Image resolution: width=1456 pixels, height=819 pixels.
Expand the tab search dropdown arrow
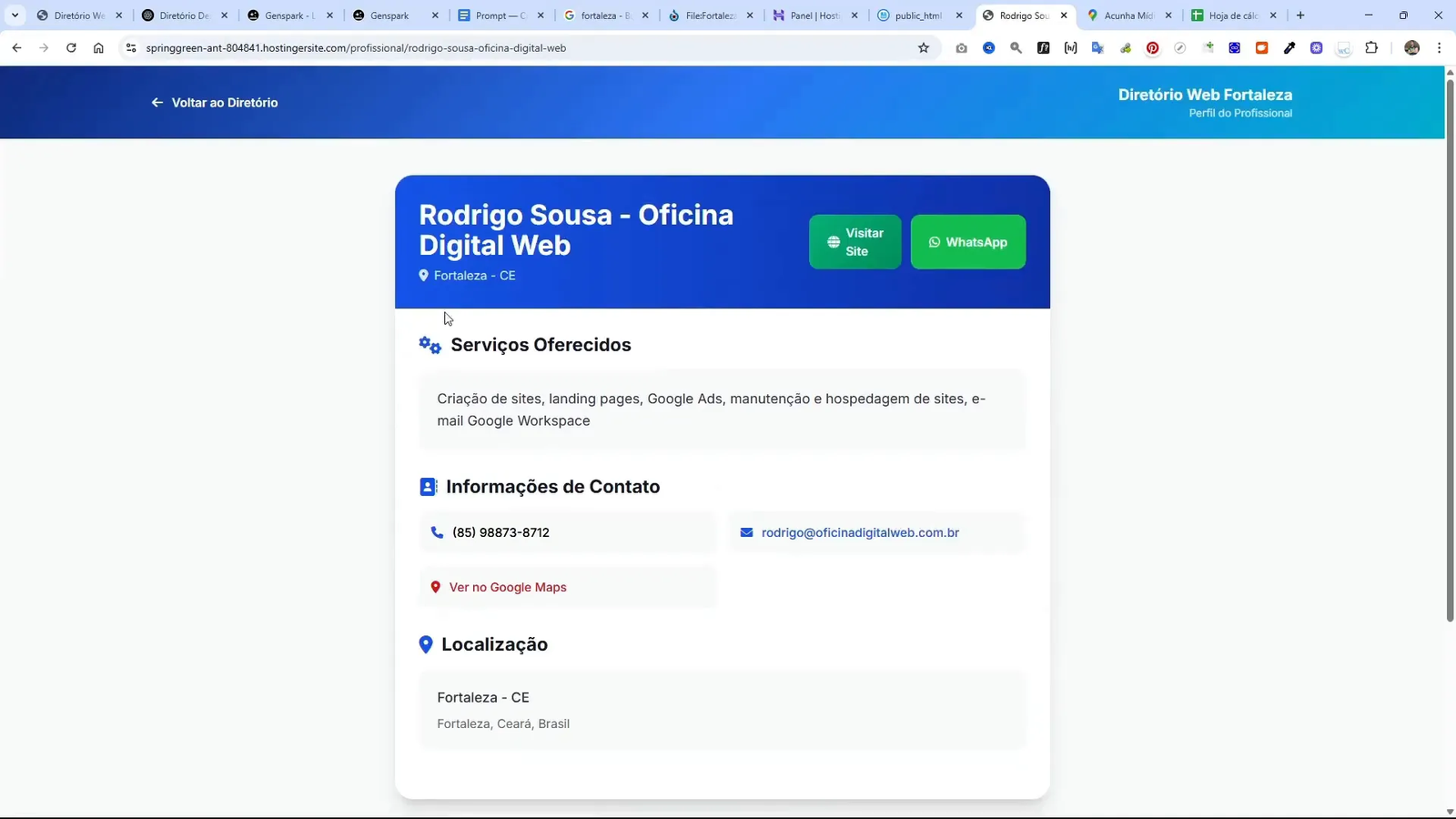(14, 15)
